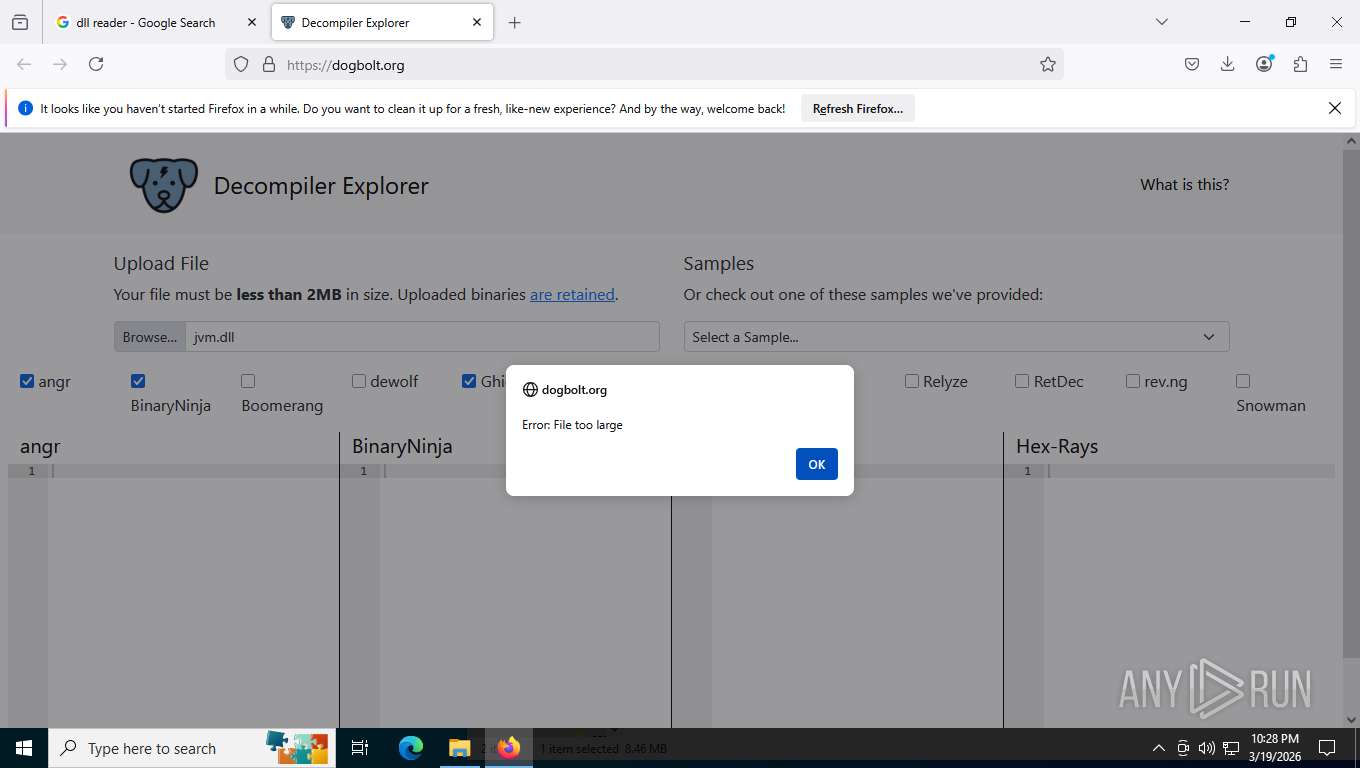Open the extensions puzzle icon
The height and width of the screenshot is (768, 1360).
(x=1300, y=64)
